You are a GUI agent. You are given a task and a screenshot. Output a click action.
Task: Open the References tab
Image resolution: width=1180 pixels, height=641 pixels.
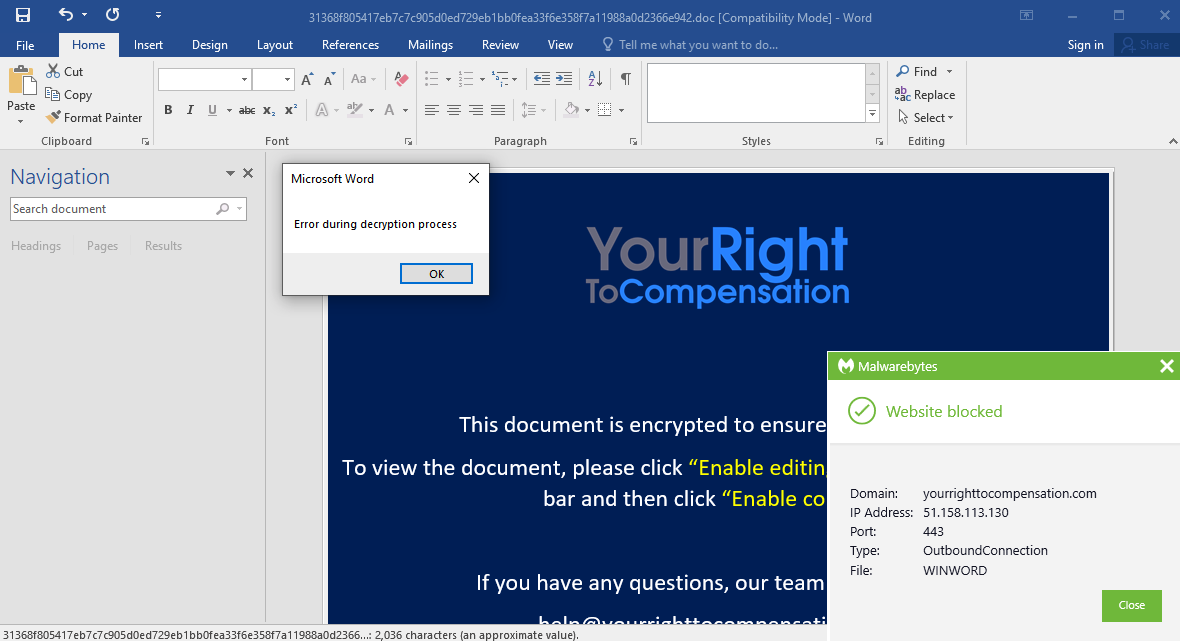(x=350, y=45)
